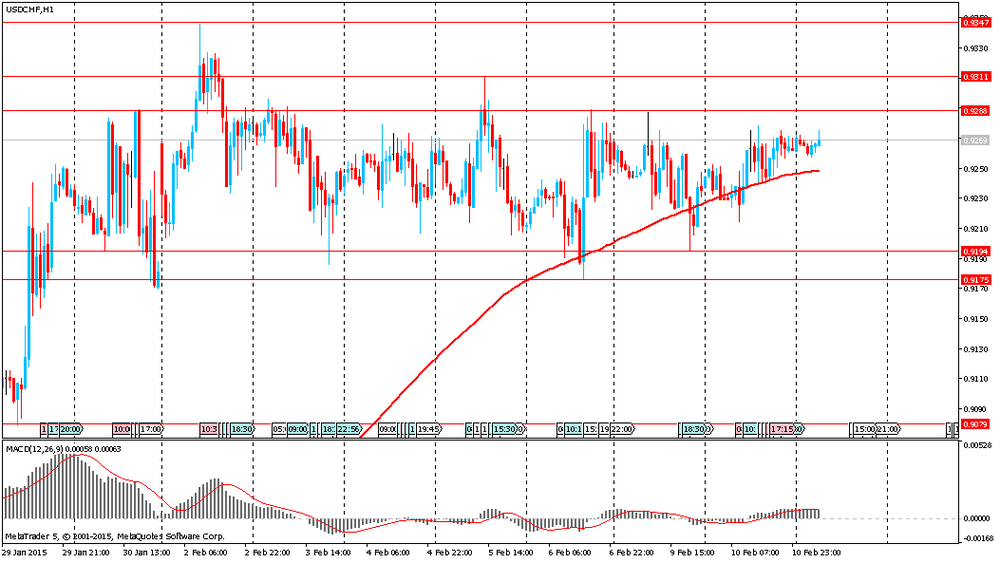Click the USDCHF,H1 chart title
The width and height of the screenshot is (1000, 563).
30,10
